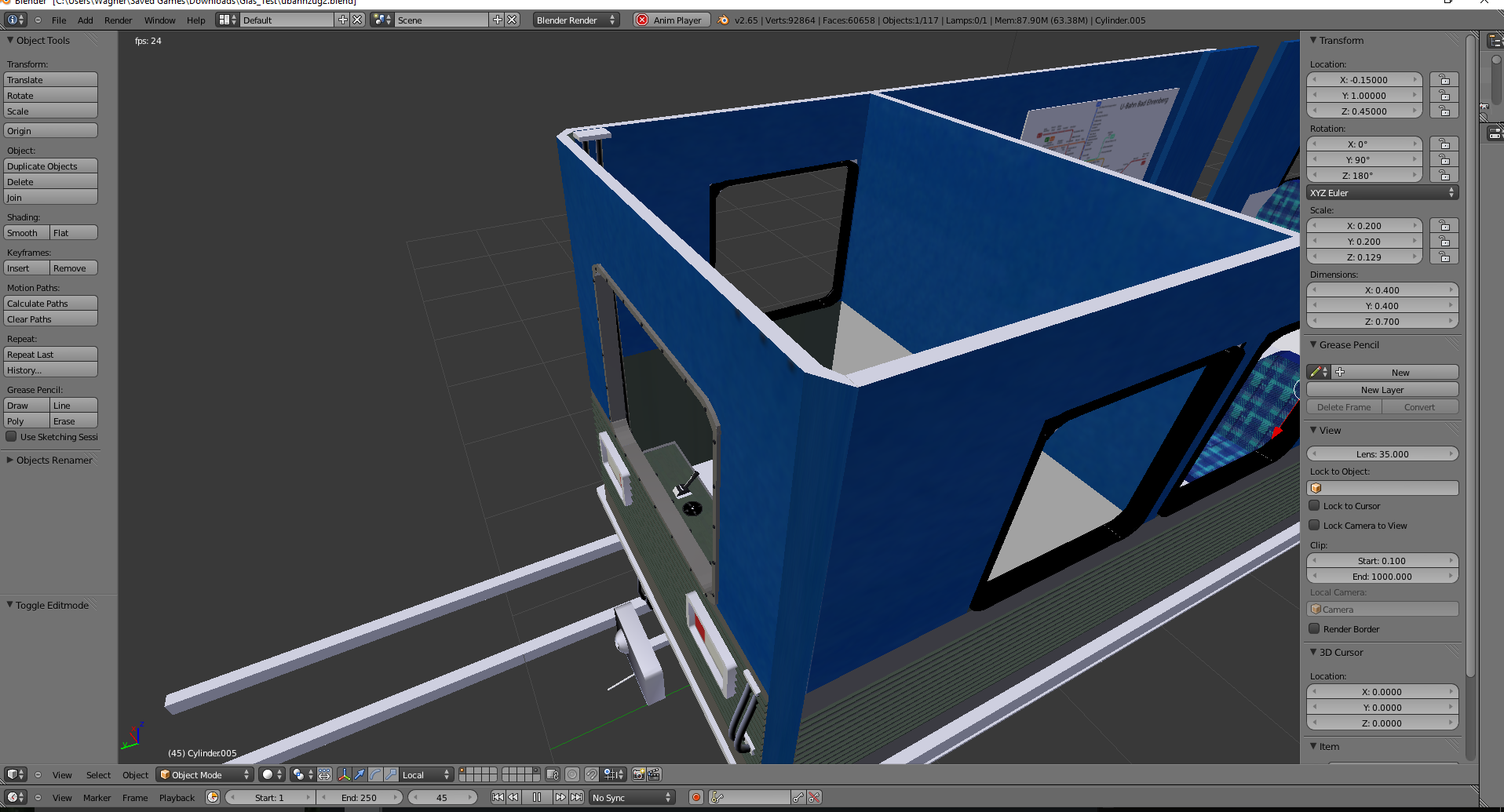The height and width of the screenshot is (812, 1504).
Task: Jump to the timeline start frame
Action: pos(498,797)
